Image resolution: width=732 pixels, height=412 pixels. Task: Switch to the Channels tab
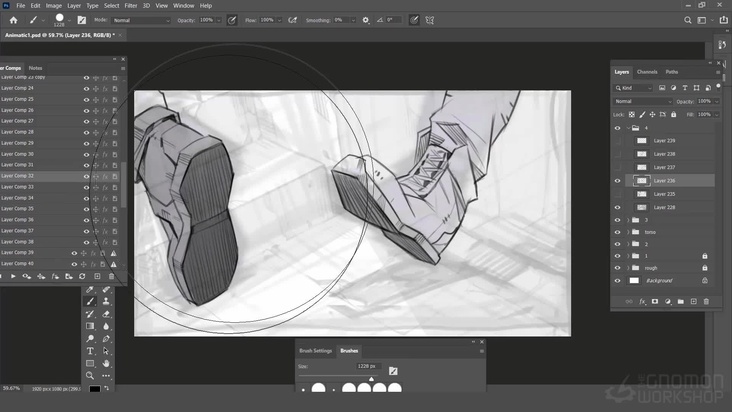click(647, 72)
